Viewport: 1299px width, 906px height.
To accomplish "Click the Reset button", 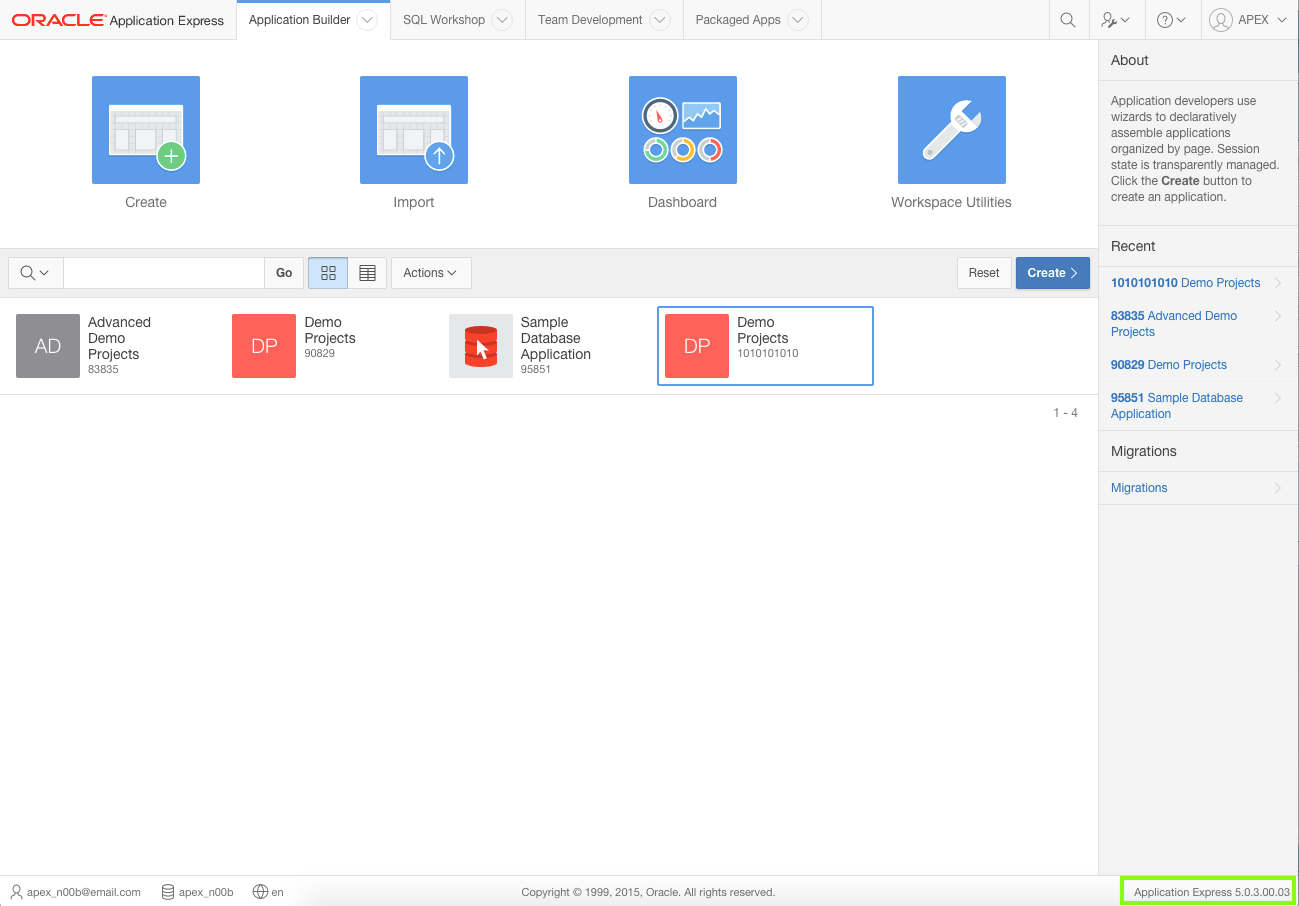I will point(984,273).
